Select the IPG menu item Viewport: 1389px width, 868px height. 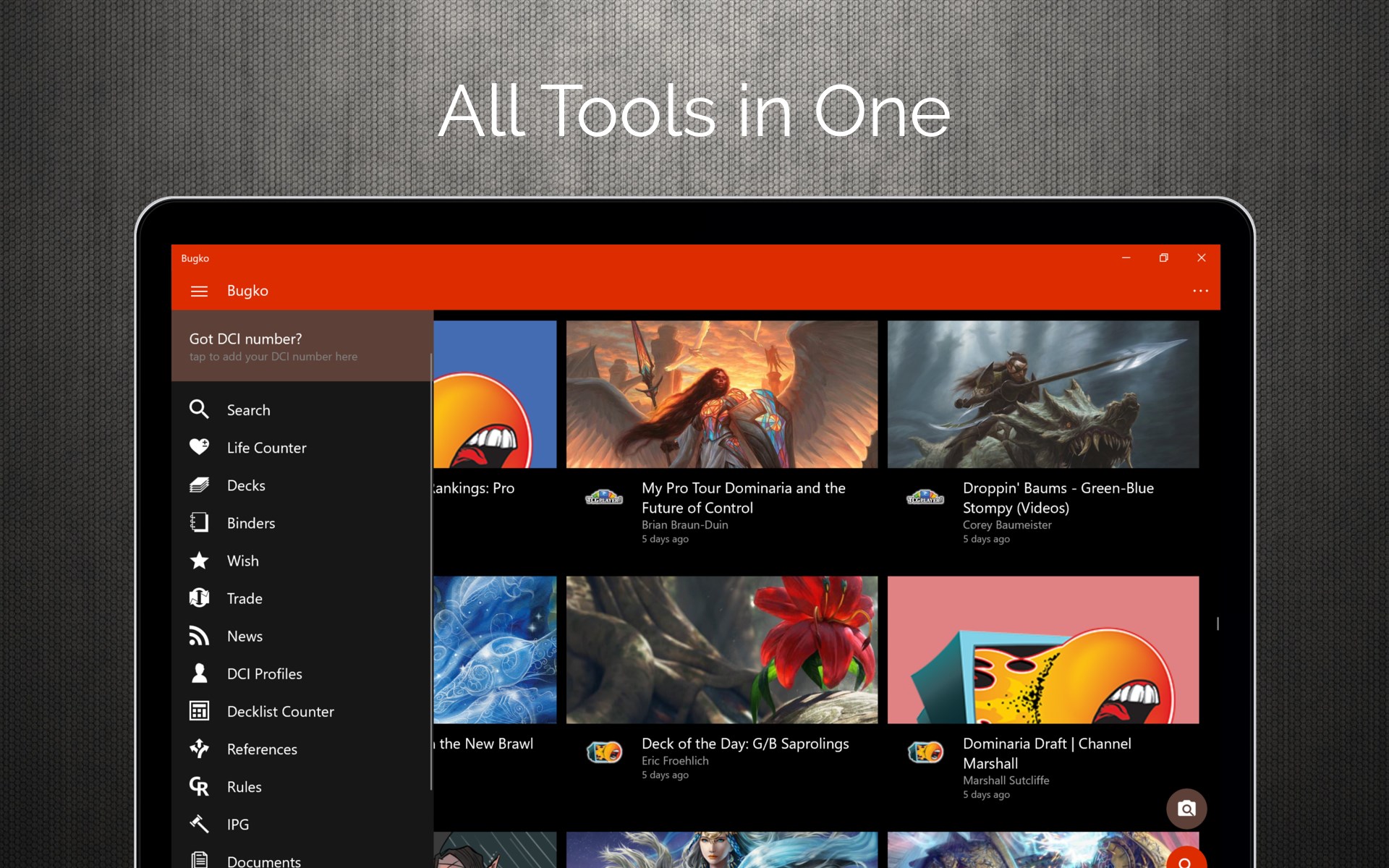coord(237,824)
